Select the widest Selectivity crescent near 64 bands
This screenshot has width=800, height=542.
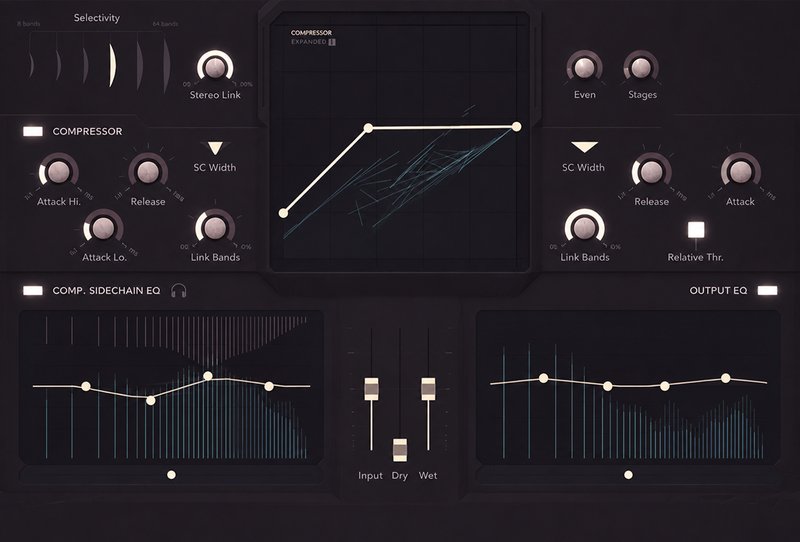pyautogui.click(x=166, y=65)
